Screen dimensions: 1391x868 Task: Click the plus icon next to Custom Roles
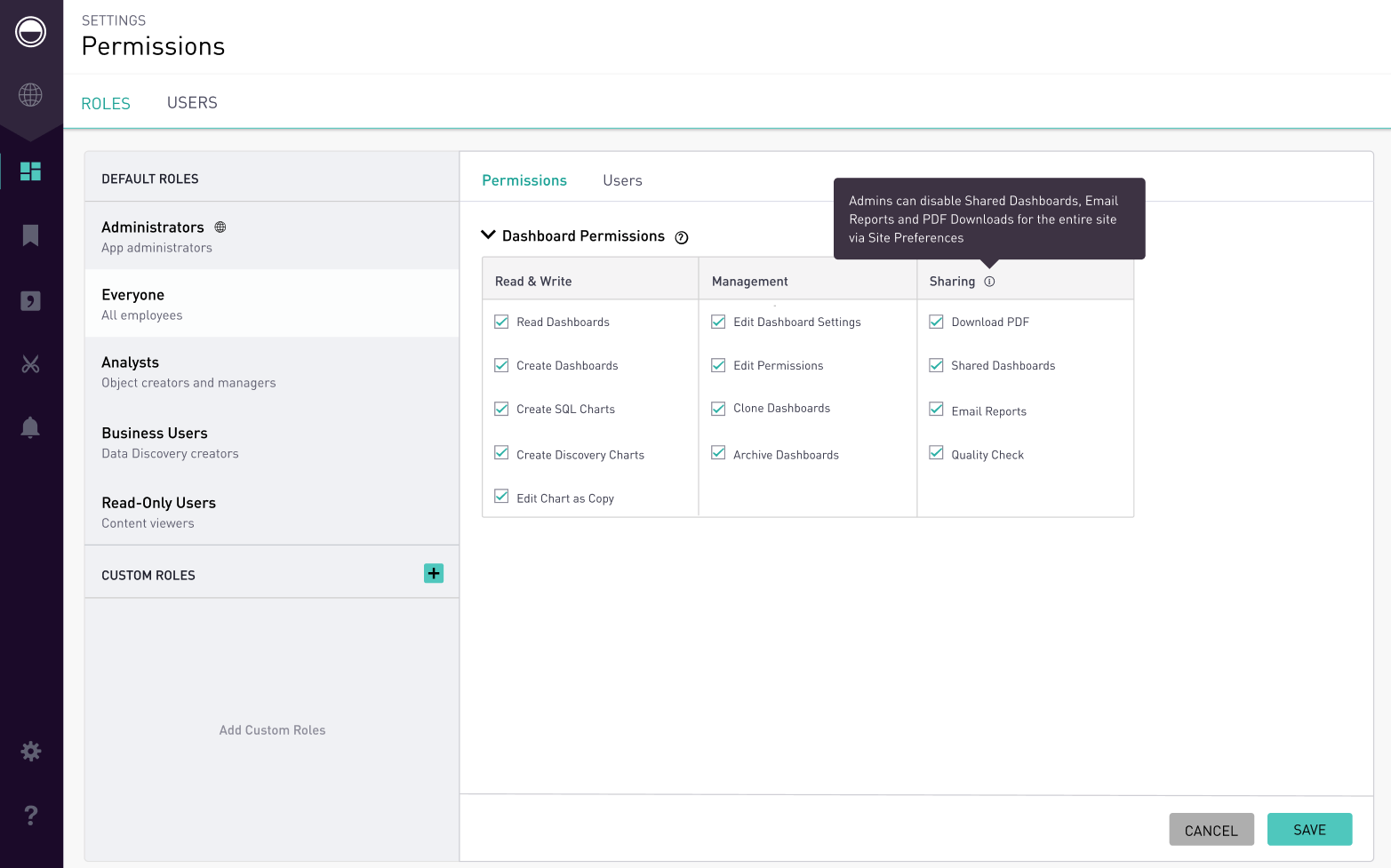(434, 573)
